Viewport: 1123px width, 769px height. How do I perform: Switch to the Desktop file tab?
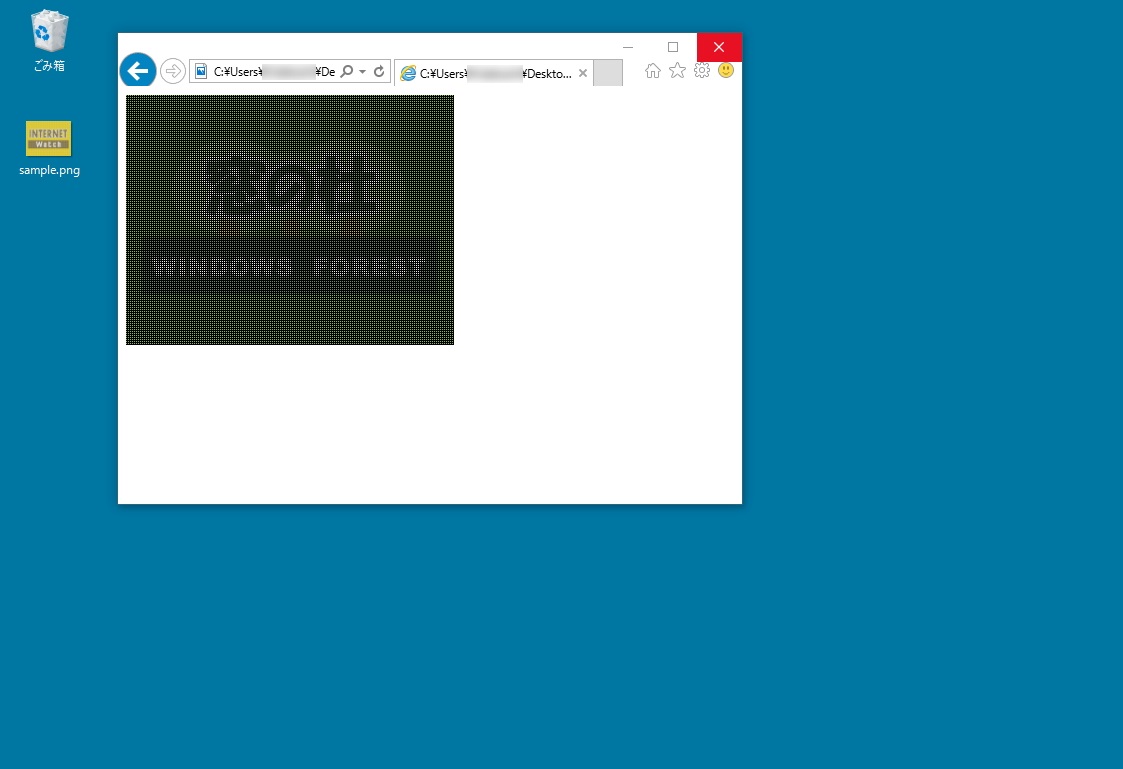[x=490, y=73]
